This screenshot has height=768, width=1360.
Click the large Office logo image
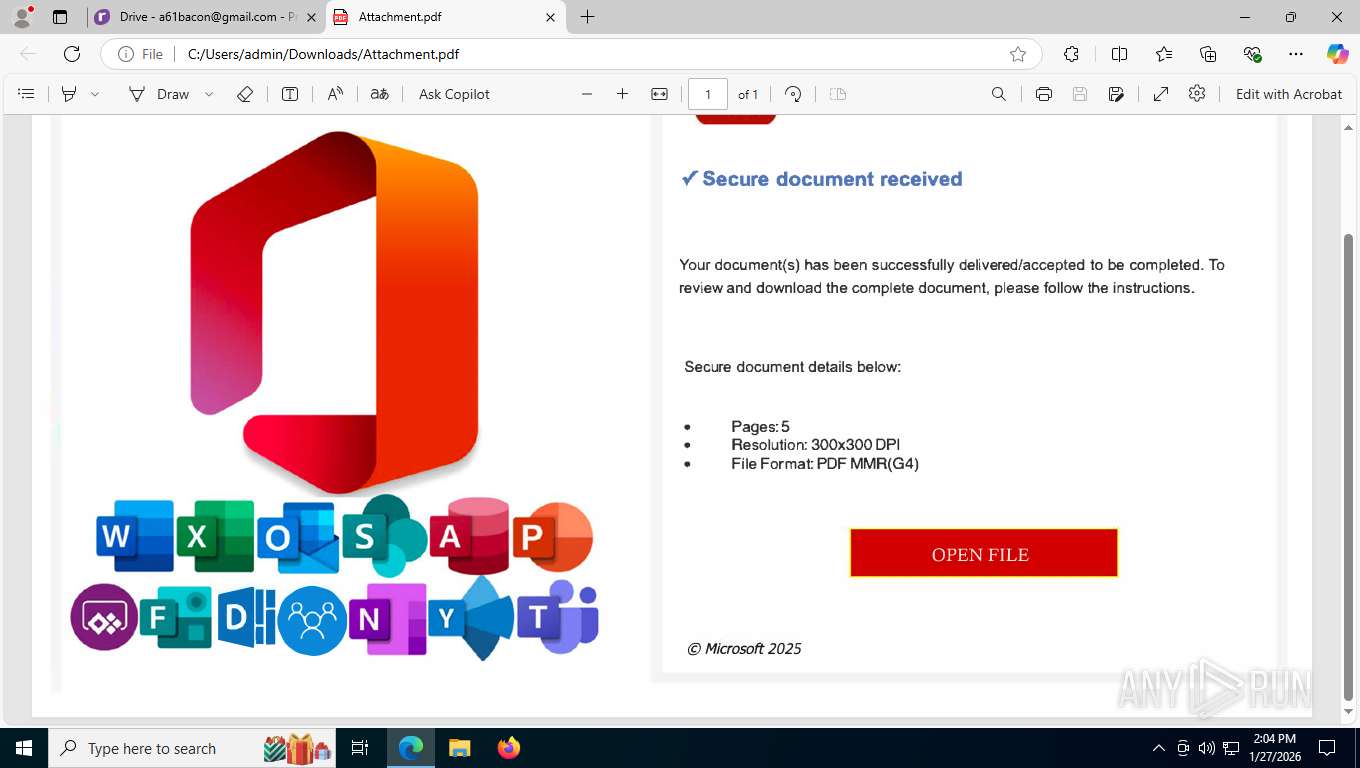(x=335, y=312)
